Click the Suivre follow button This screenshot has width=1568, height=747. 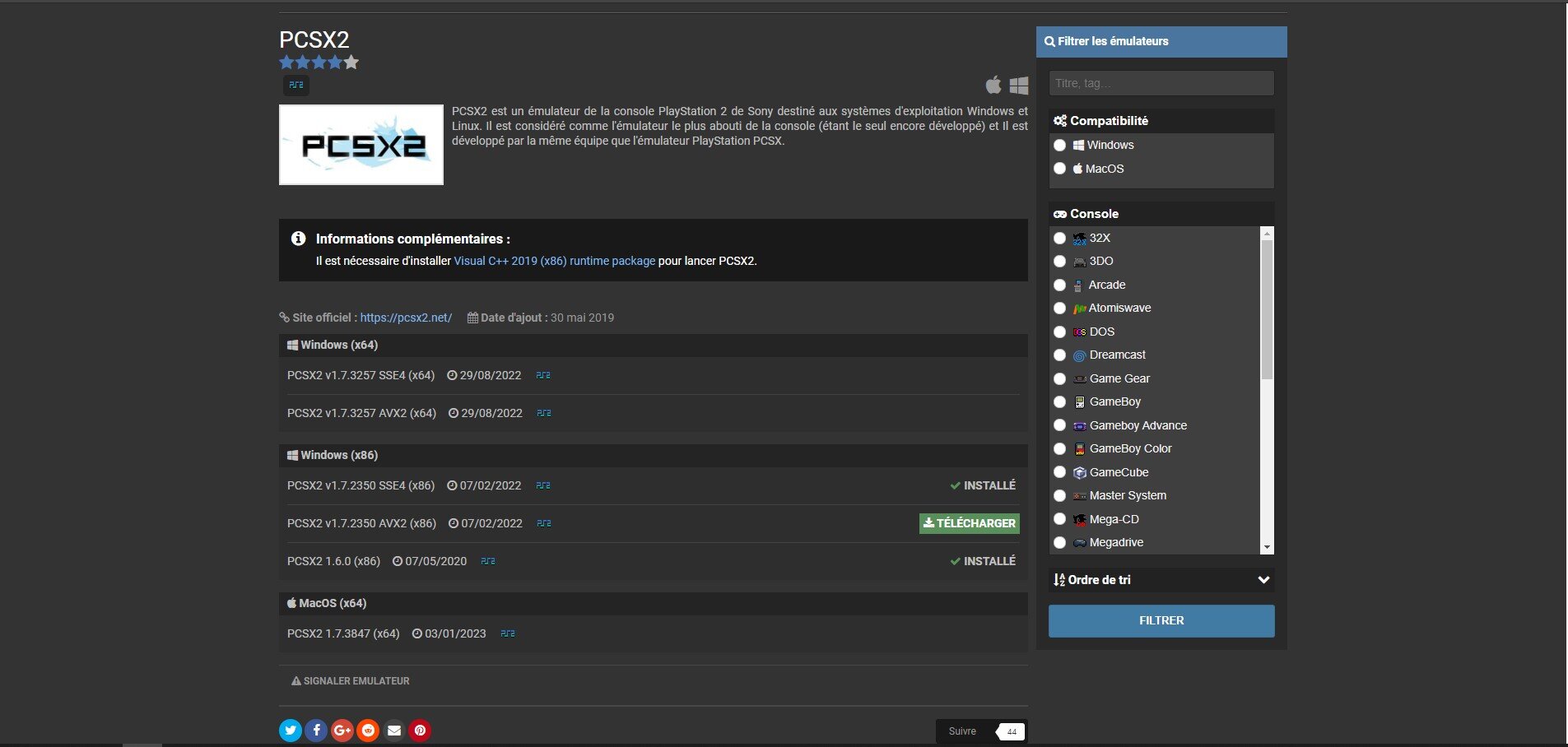tap(962, 731)
